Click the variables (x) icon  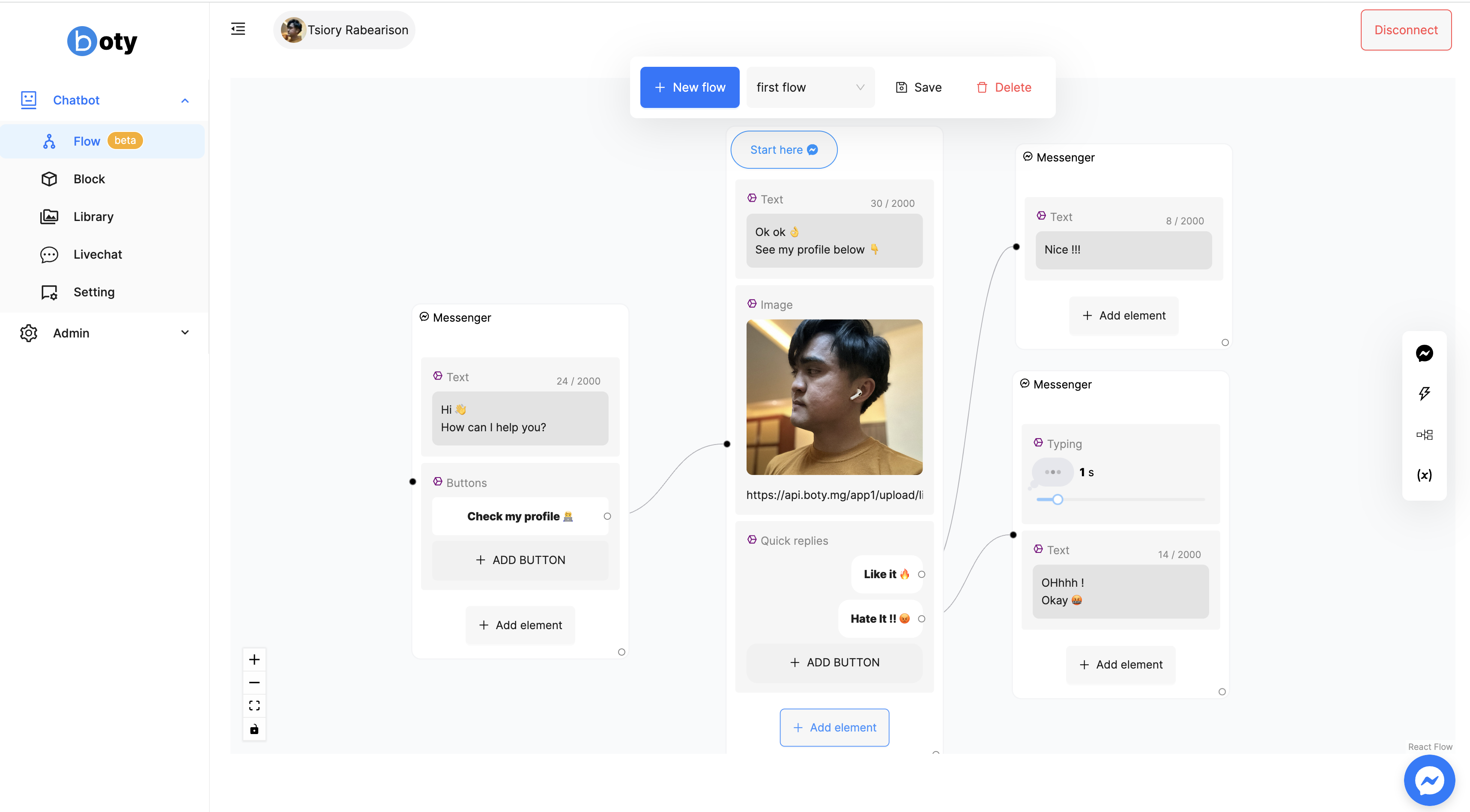coord(1424,475)
